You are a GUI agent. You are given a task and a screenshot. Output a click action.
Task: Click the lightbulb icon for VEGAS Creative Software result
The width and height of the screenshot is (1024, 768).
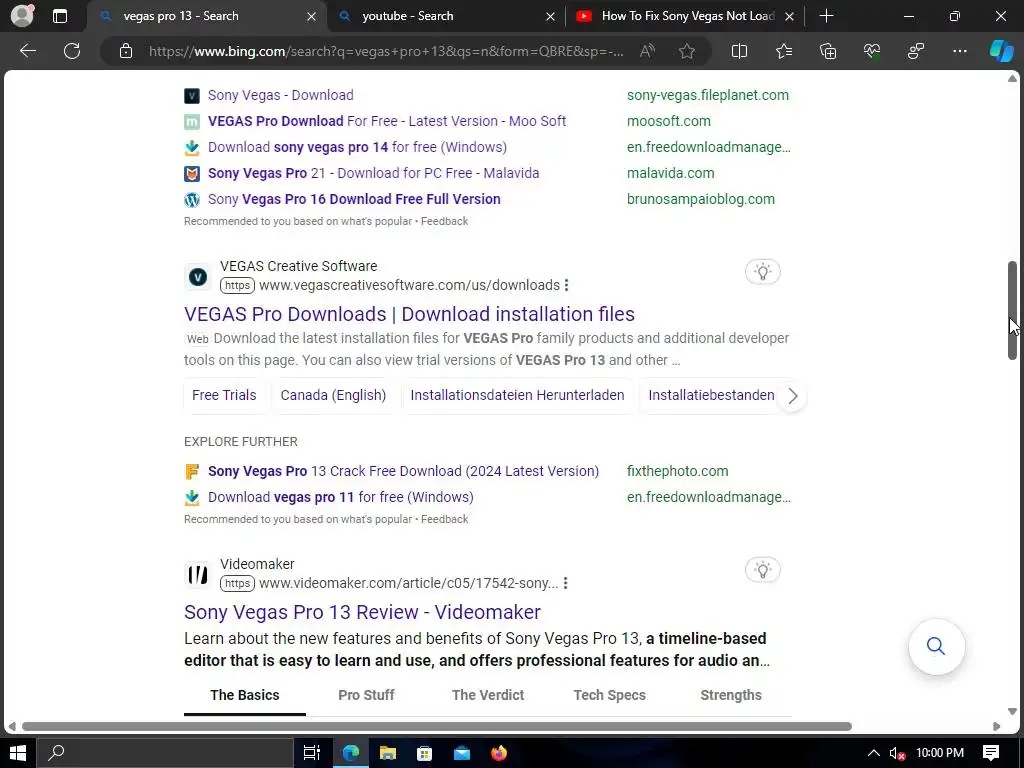point(763,272)
